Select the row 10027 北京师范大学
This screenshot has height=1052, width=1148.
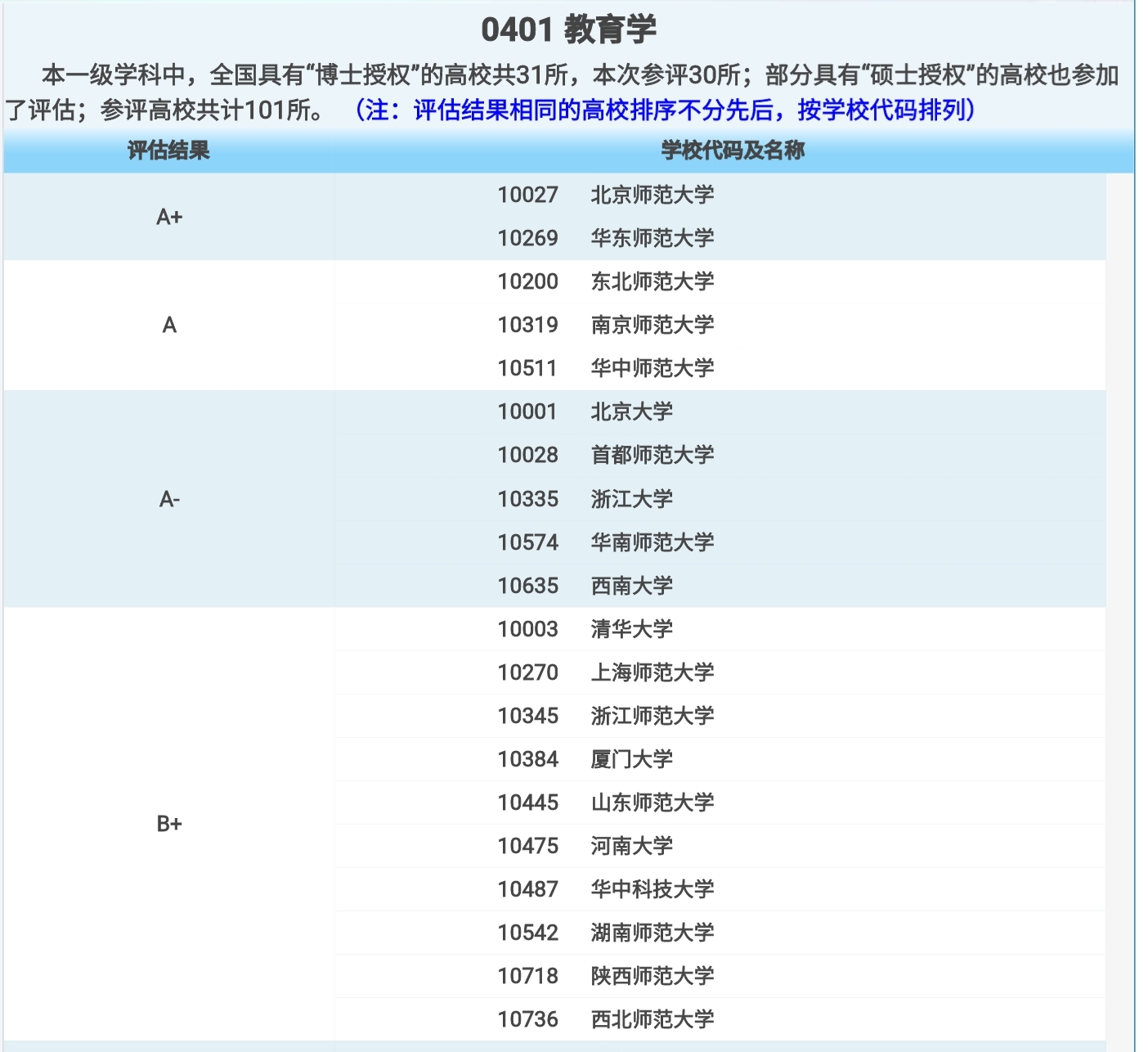[720, 195]
